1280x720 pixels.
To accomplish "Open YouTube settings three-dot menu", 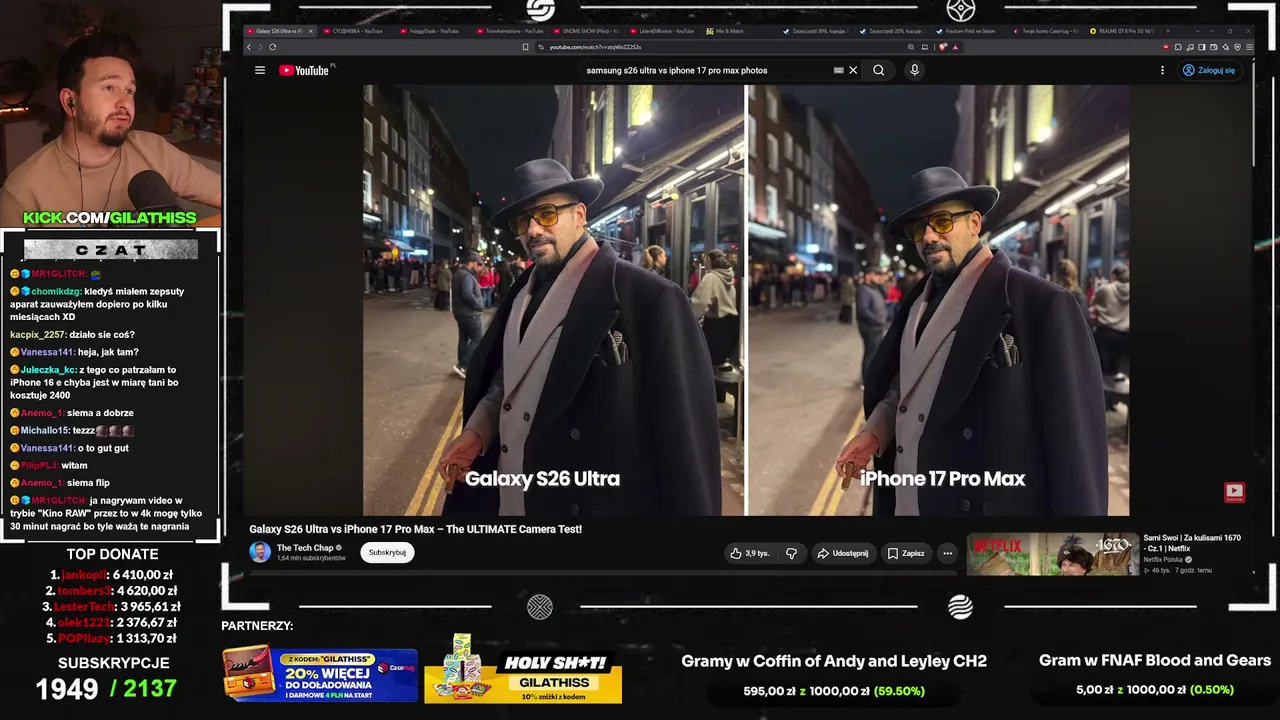I will (x=1162, y=70).
